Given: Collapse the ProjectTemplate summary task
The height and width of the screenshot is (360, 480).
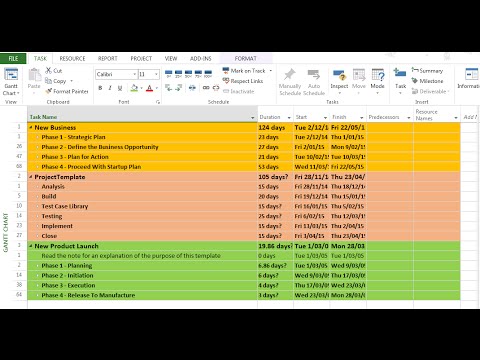Looking at the screenshot, I should click(31, 177).
